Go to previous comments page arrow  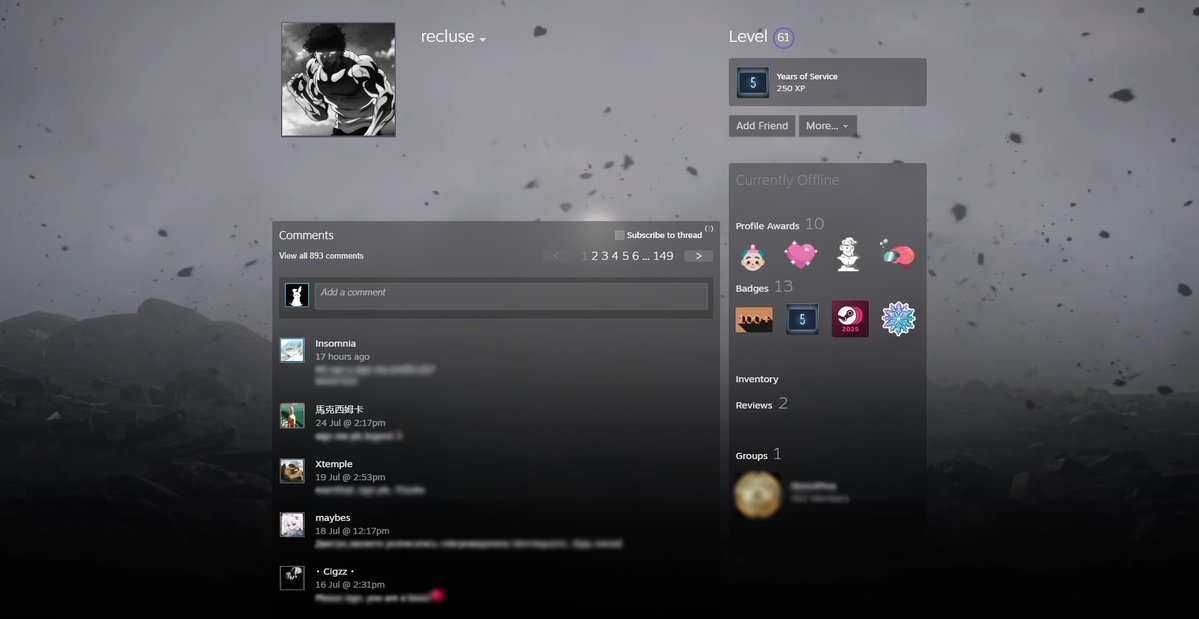(556, 256)
